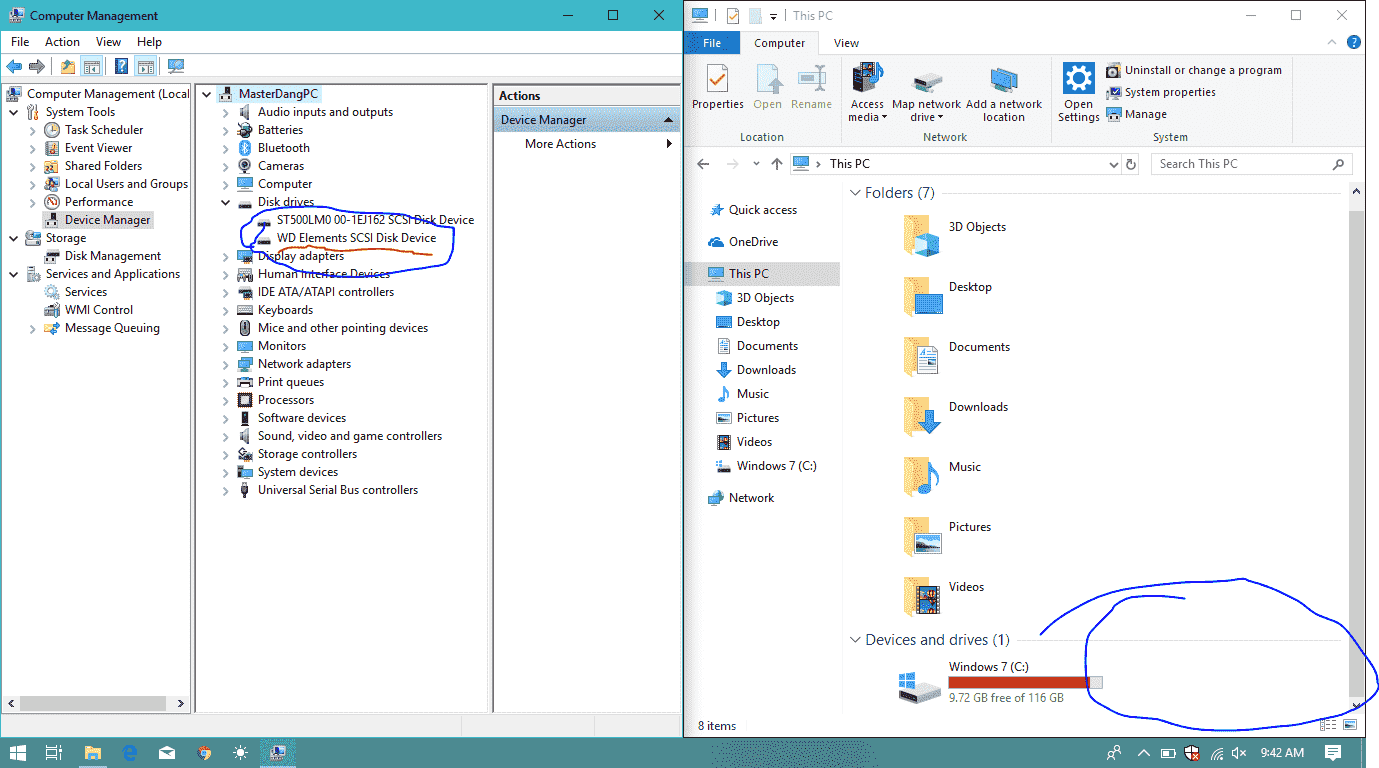Click Mice and other pointing devices

[342, 328]
